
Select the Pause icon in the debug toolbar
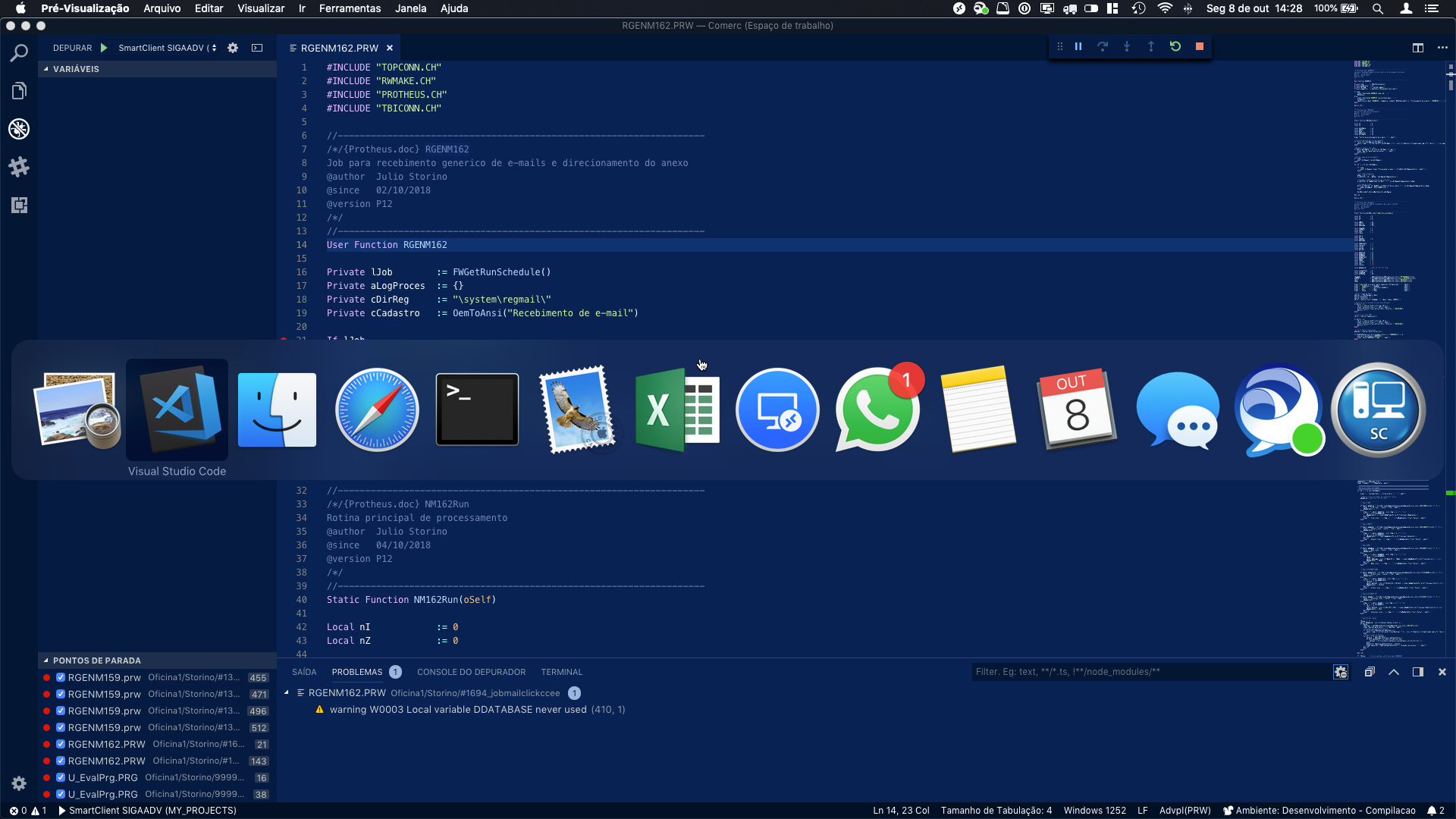tap(1078, 46)
